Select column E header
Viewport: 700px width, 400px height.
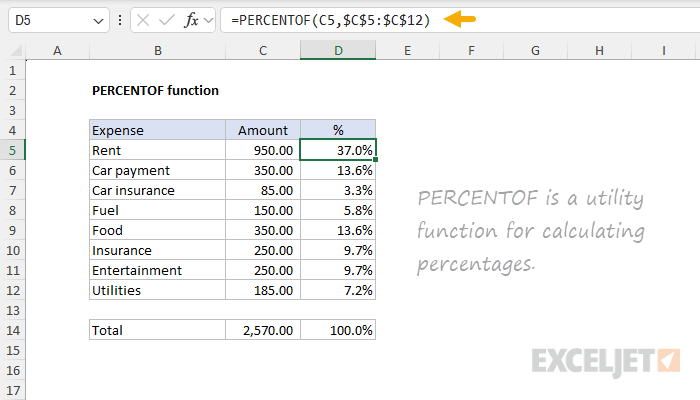pos(407,50)
